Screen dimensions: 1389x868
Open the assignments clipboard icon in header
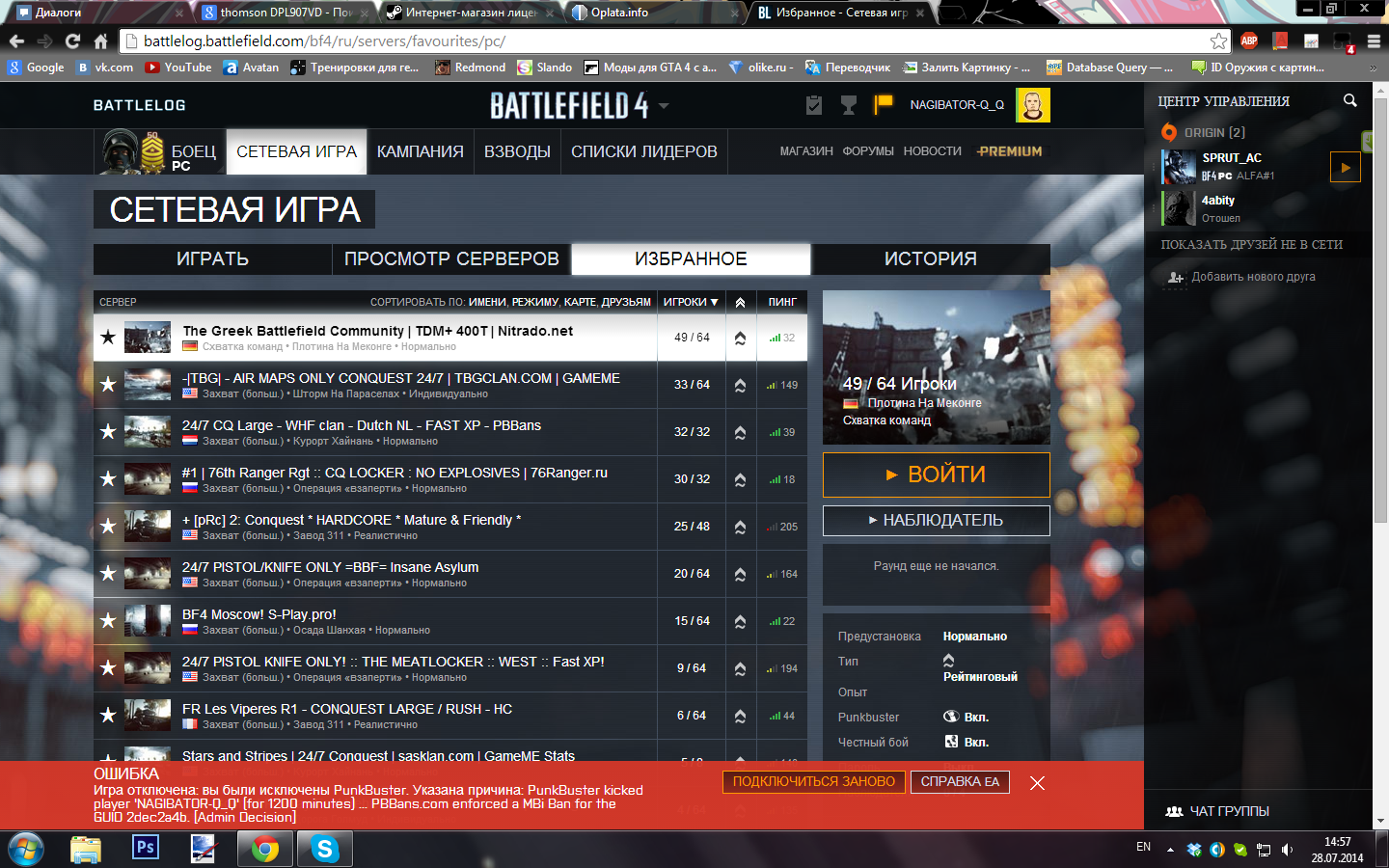[x=814, y=105]
